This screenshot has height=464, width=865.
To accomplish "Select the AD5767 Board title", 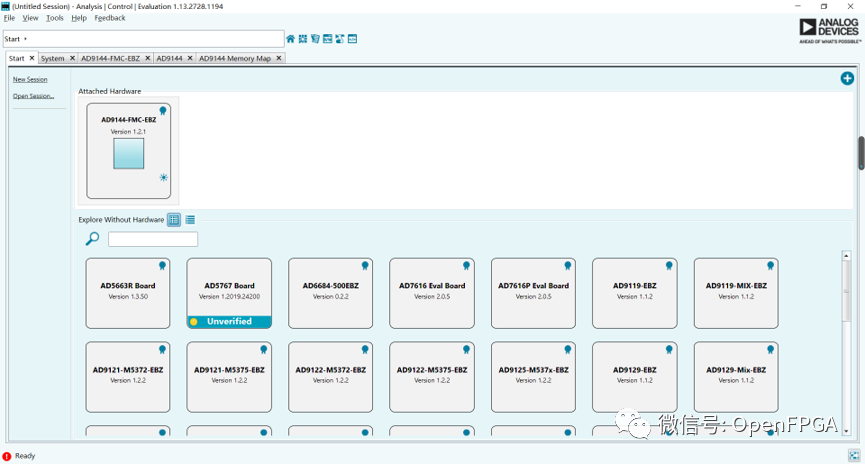I will (229, 286).
